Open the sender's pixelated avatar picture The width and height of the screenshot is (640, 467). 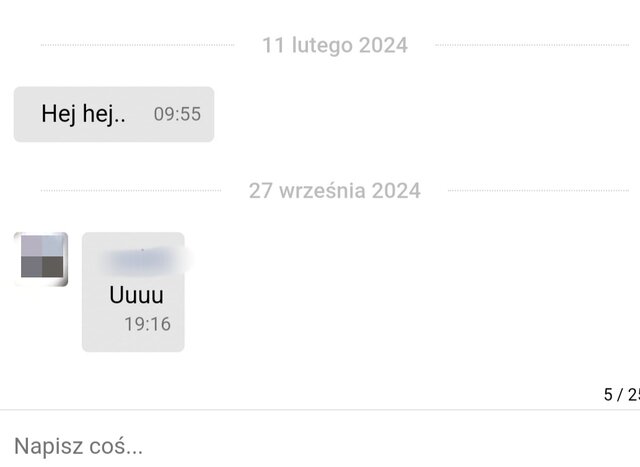coord(41,259)
